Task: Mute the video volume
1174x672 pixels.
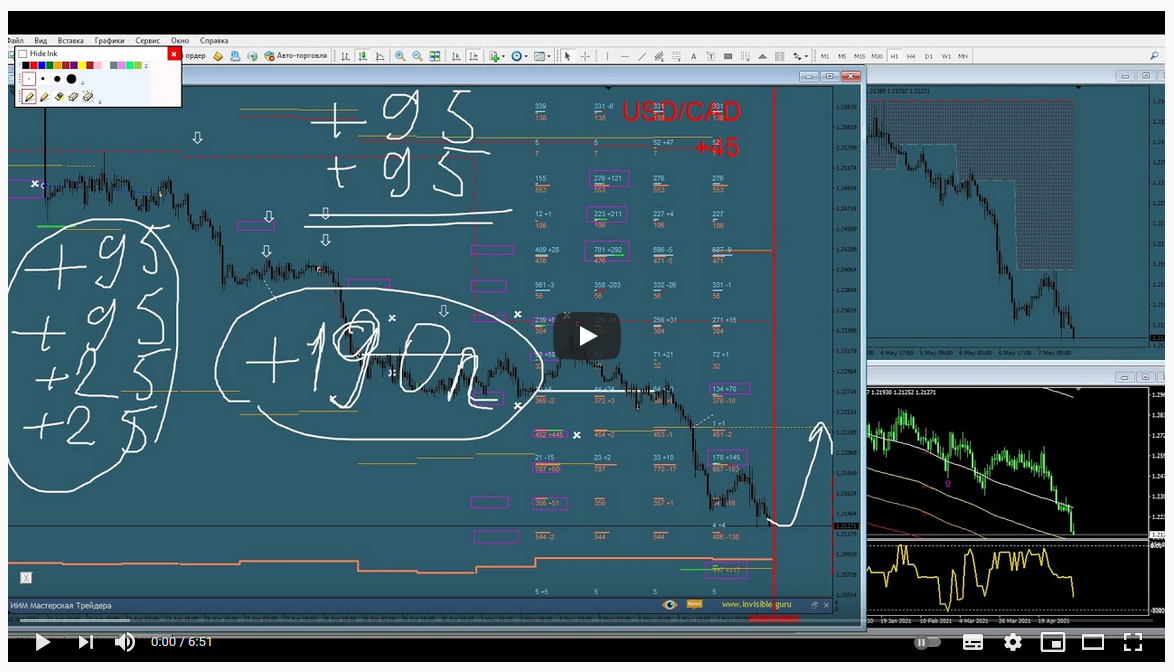Action: pyautogui.click(x=124, y=642)
